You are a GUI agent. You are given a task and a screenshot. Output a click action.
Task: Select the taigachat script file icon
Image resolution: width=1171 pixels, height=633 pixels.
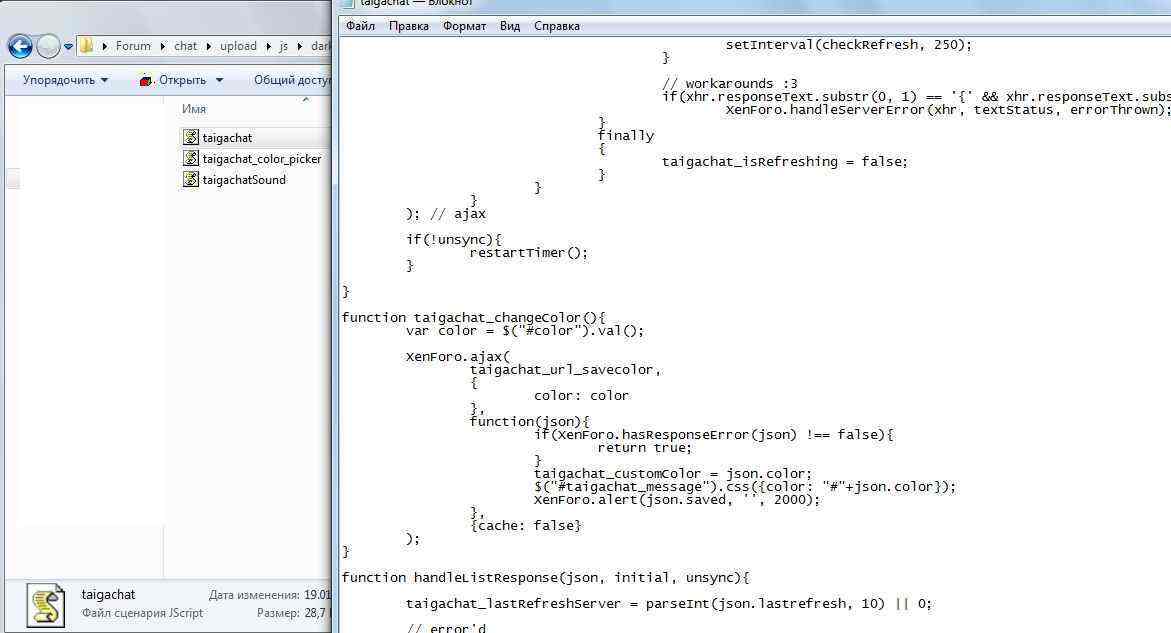click(191, 137)
